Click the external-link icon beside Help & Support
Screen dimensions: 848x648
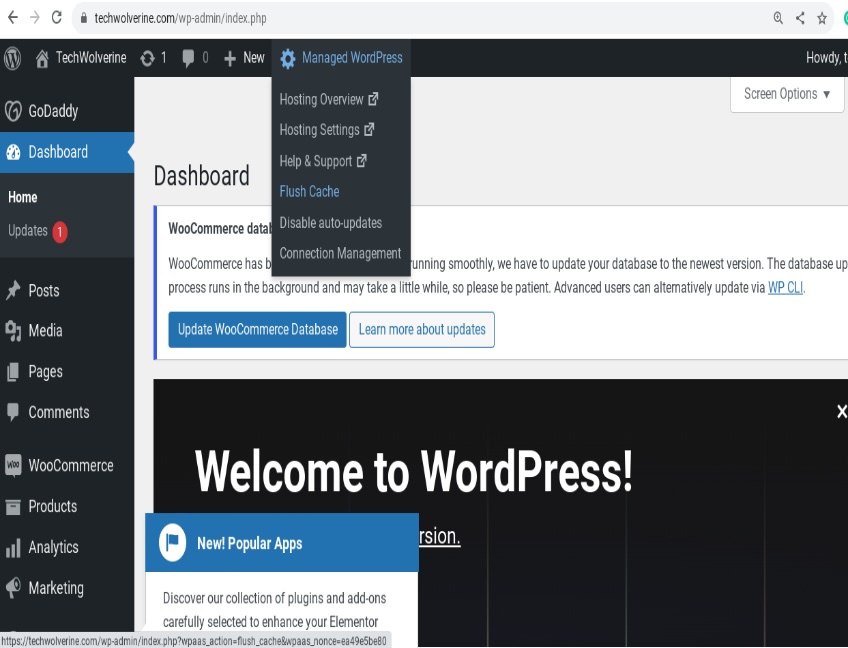pos(361,161)
